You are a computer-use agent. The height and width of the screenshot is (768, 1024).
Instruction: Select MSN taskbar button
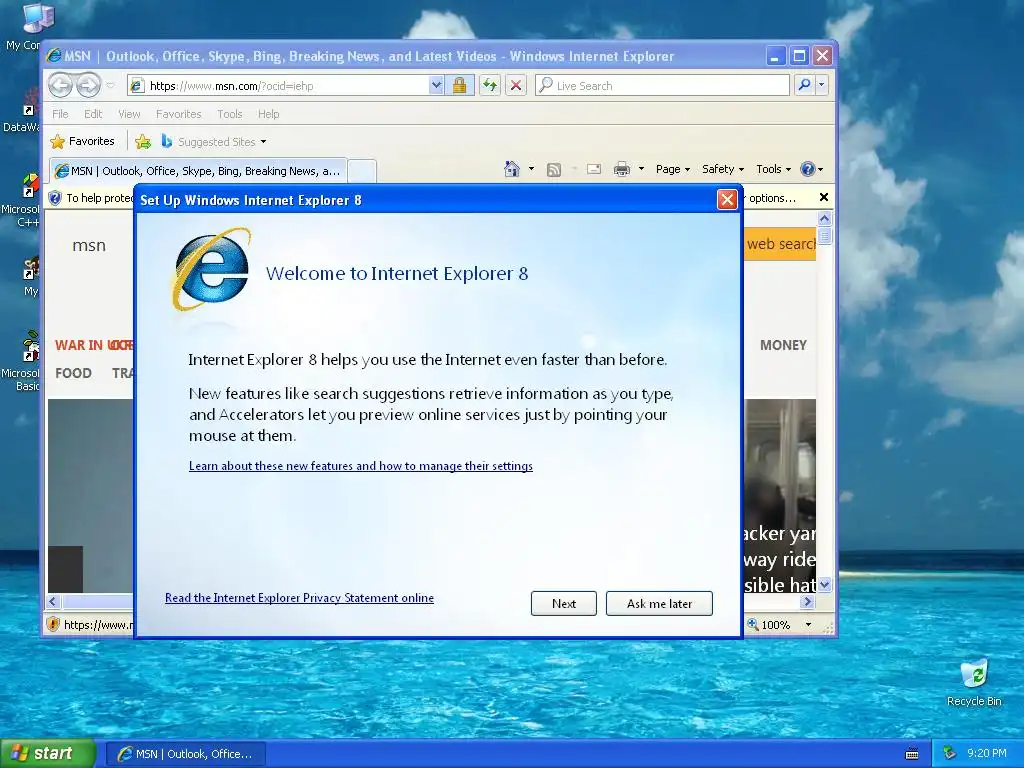pyautogui.click(x=186, y=754)
